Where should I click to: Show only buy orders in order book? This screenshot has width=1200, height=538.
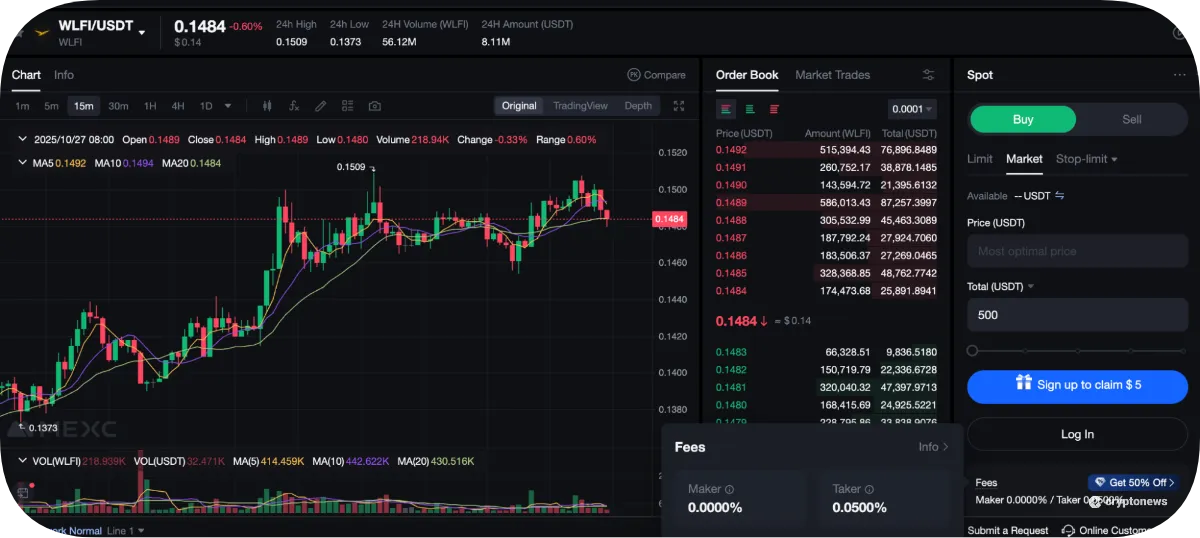(x=750, y=109)
